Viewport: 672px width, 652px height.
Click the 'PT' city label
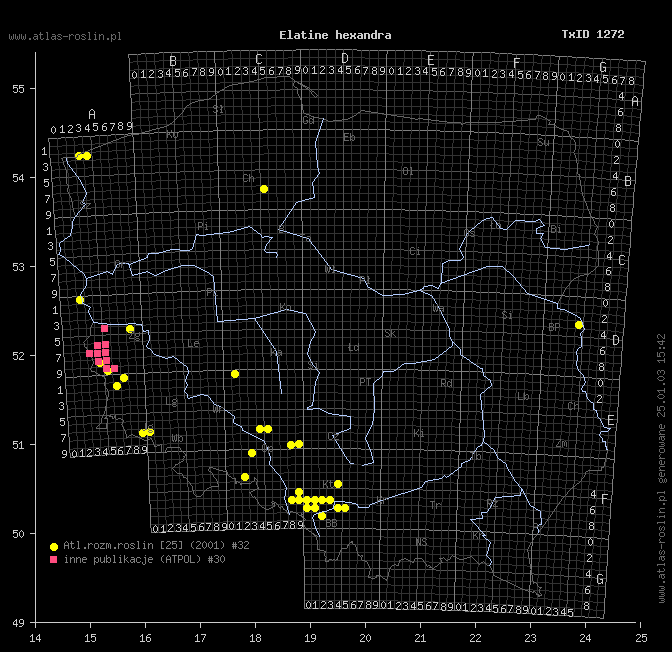[365, 382]
